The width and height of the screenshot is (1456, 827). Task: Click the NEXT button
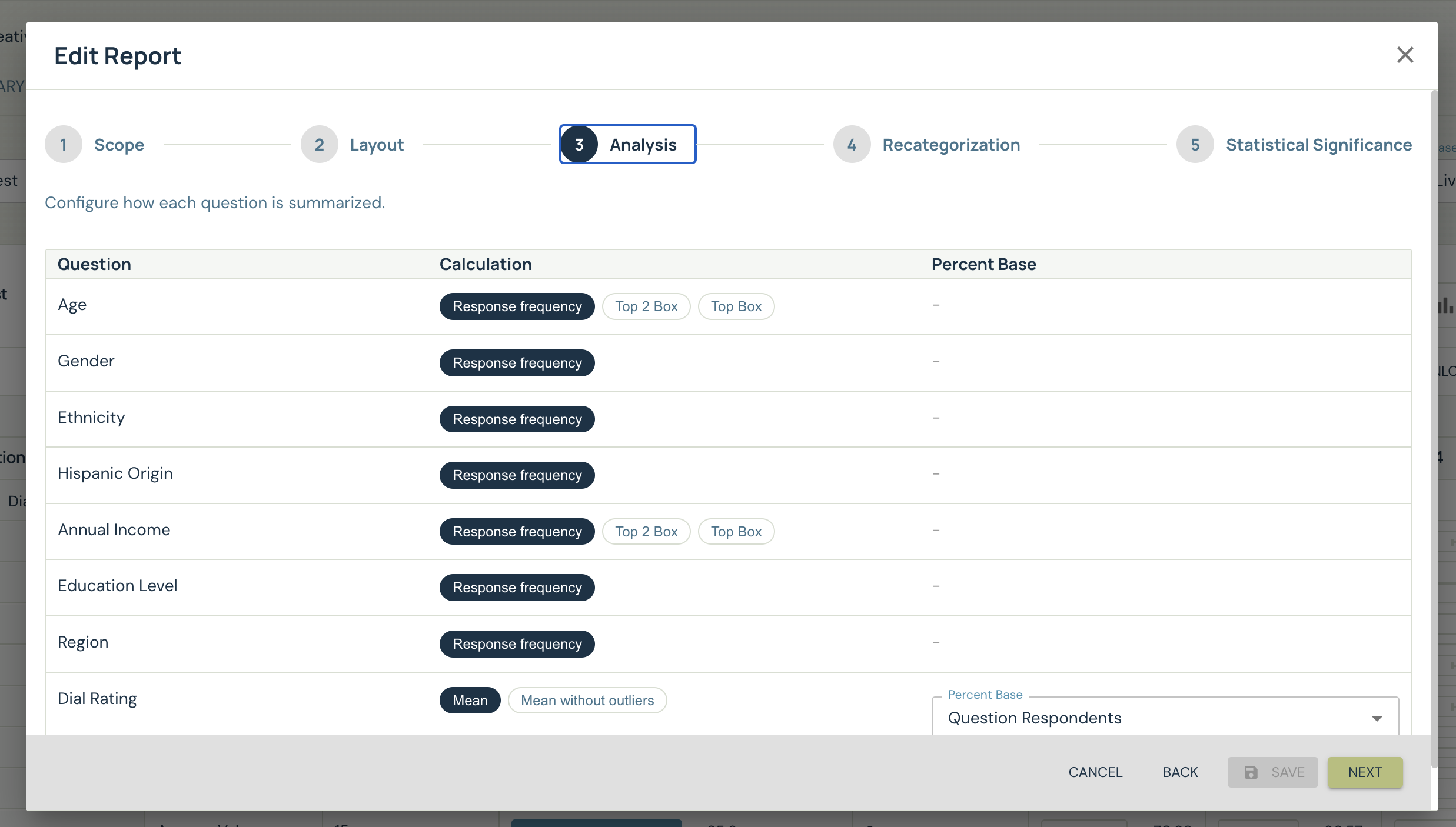point(1365,772)
